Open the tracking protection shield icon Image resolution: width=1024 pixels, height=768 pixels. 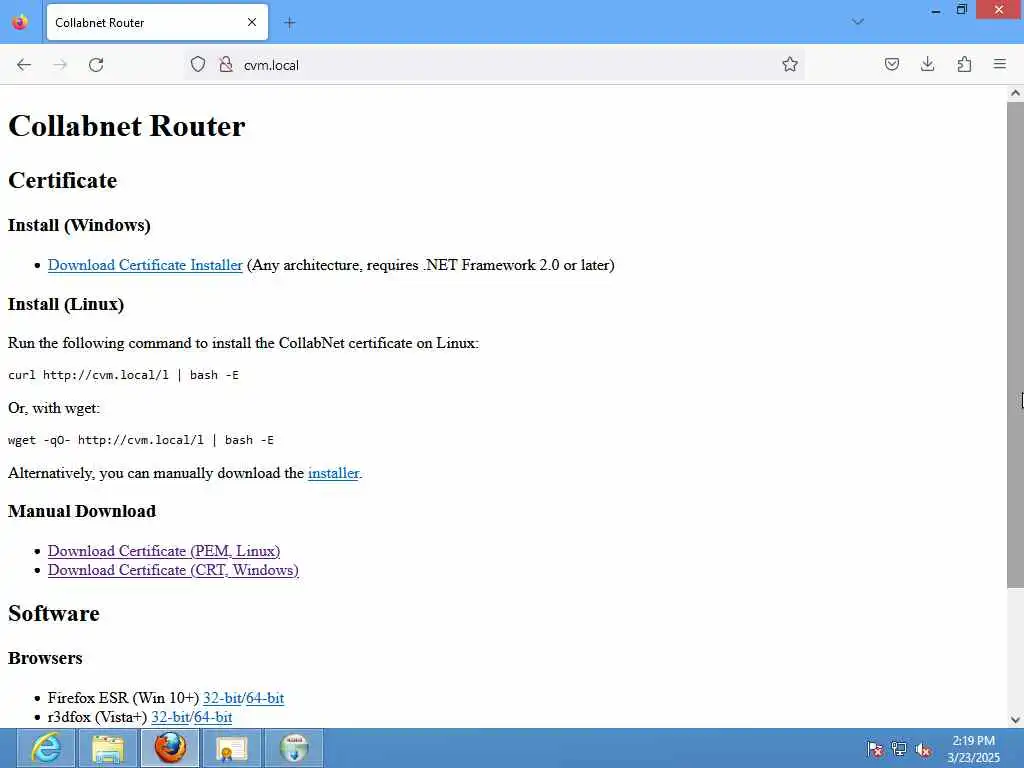coord(198,65)
